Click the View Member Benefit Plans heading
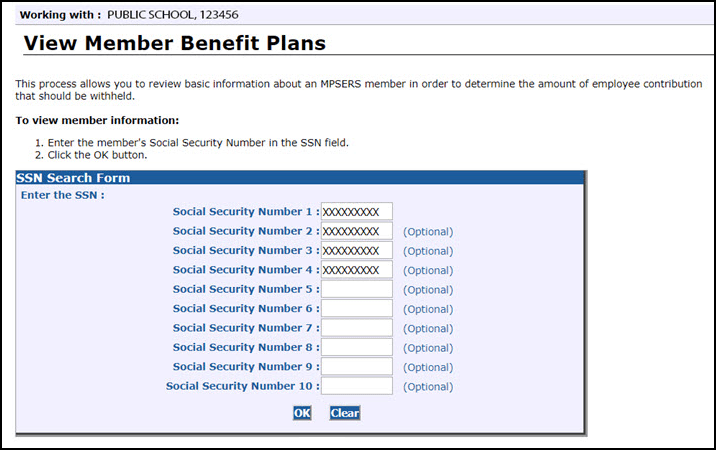This screenshot has width=716, height=450. coord(175,44)
